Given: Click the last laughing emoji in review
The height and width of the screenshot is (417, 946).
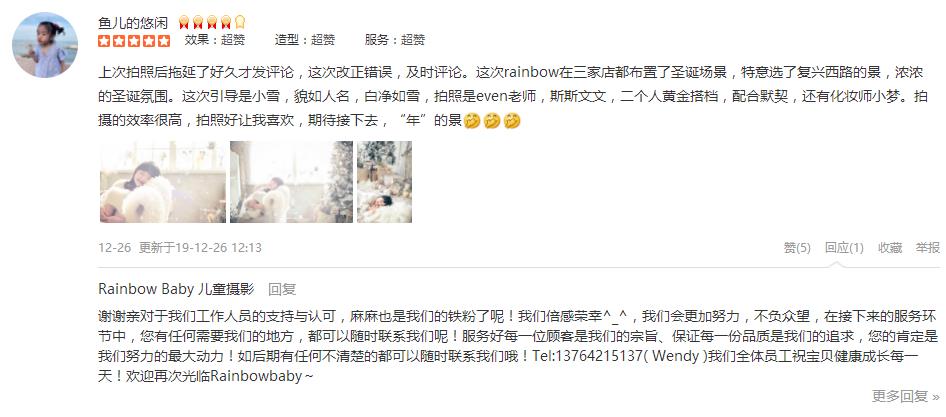Looking at the screenshot, I should (512, 121).
